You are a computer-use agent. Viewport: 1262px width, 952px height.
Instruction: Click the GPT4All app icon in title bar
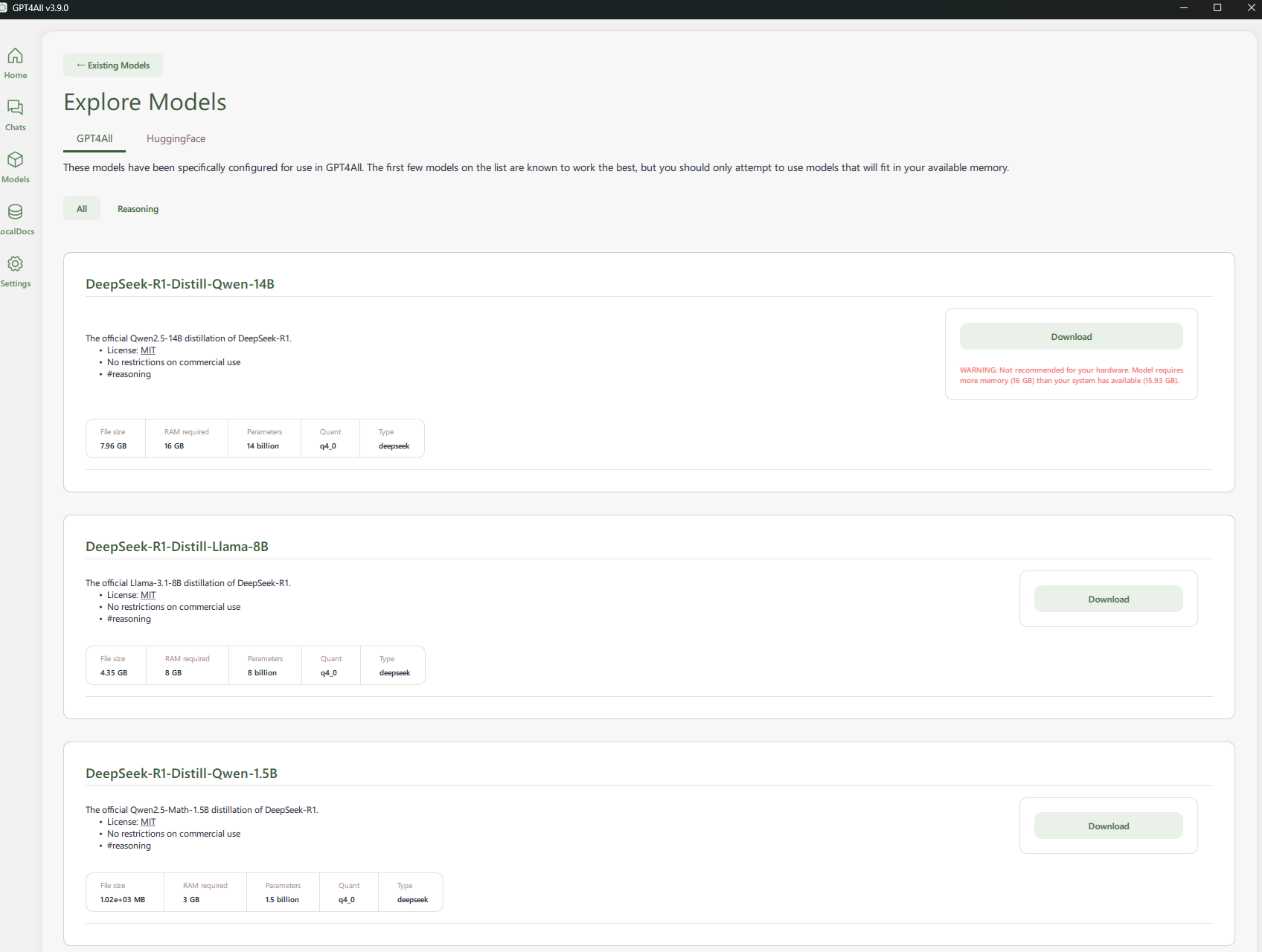[3, 7]
